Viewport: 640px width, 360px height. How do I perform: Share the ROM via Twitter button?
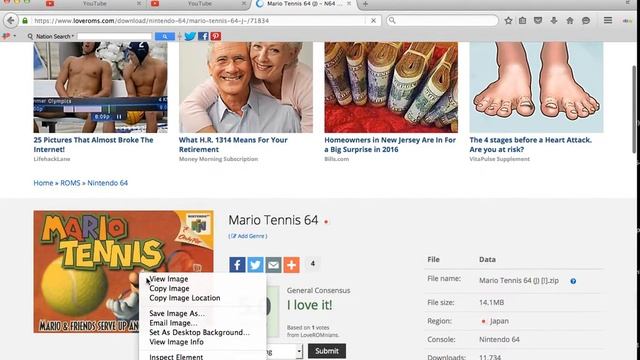[255, 265]
